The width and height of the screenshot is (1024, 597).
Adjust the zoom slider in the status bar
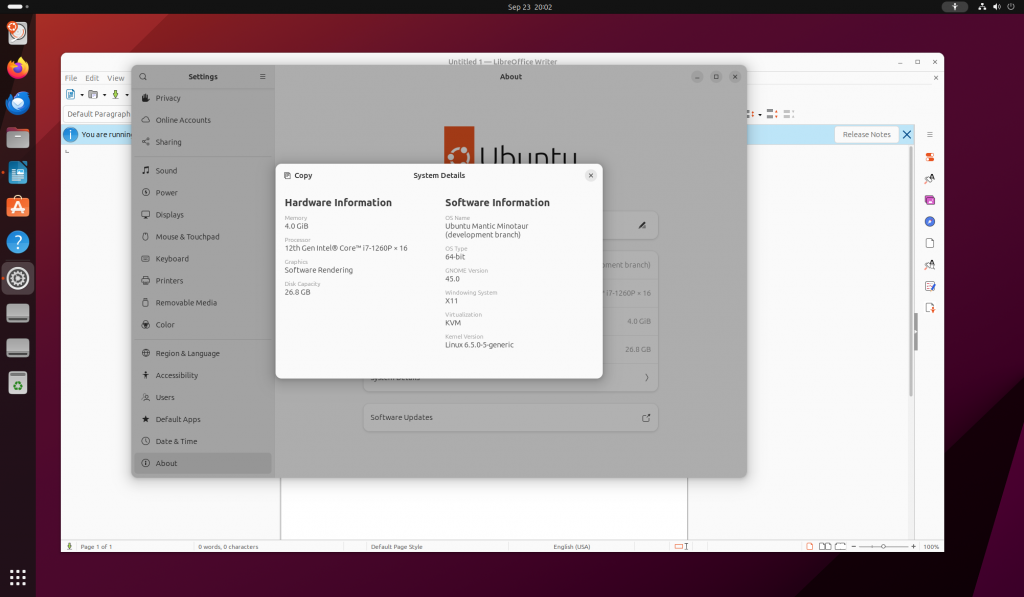click(x=884, y=547)
